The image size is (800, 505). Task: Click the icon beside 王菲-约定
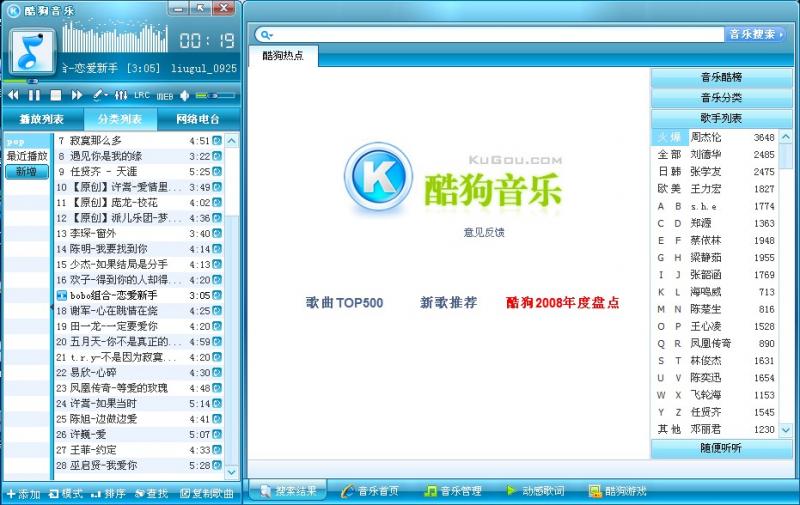(x=217, y=449)
